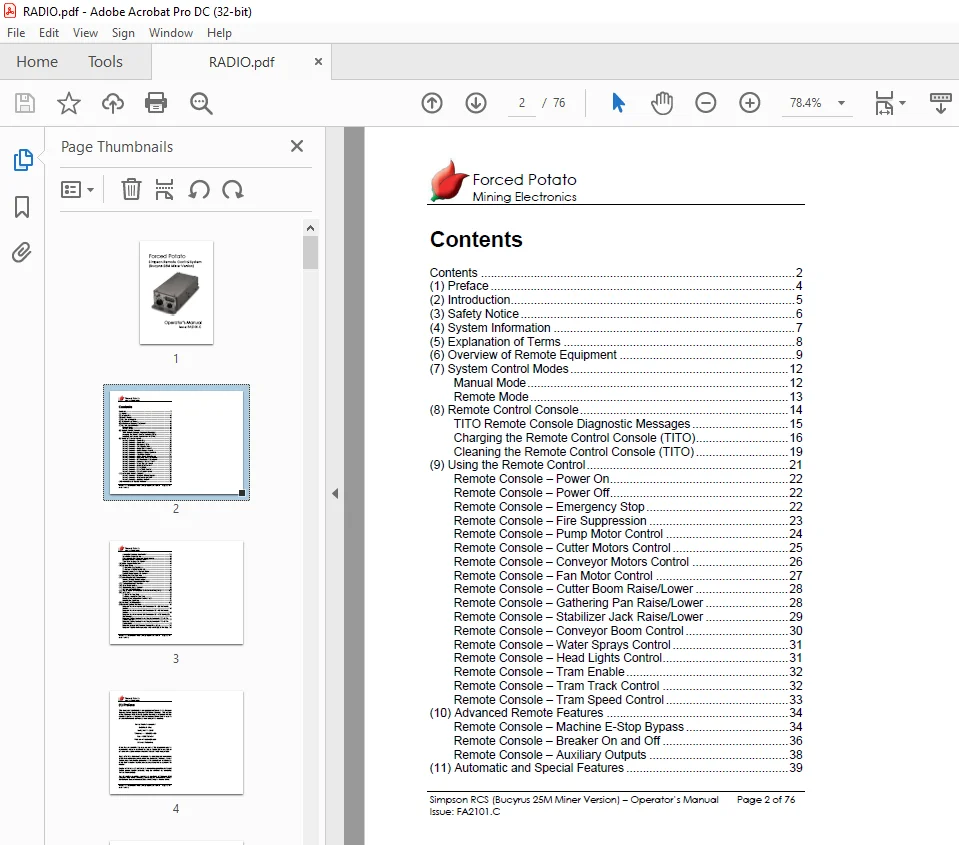This screenshot has height=845, width=959.
Task: Collapse the navigation pane with the arrow
Action: point(335,493)
